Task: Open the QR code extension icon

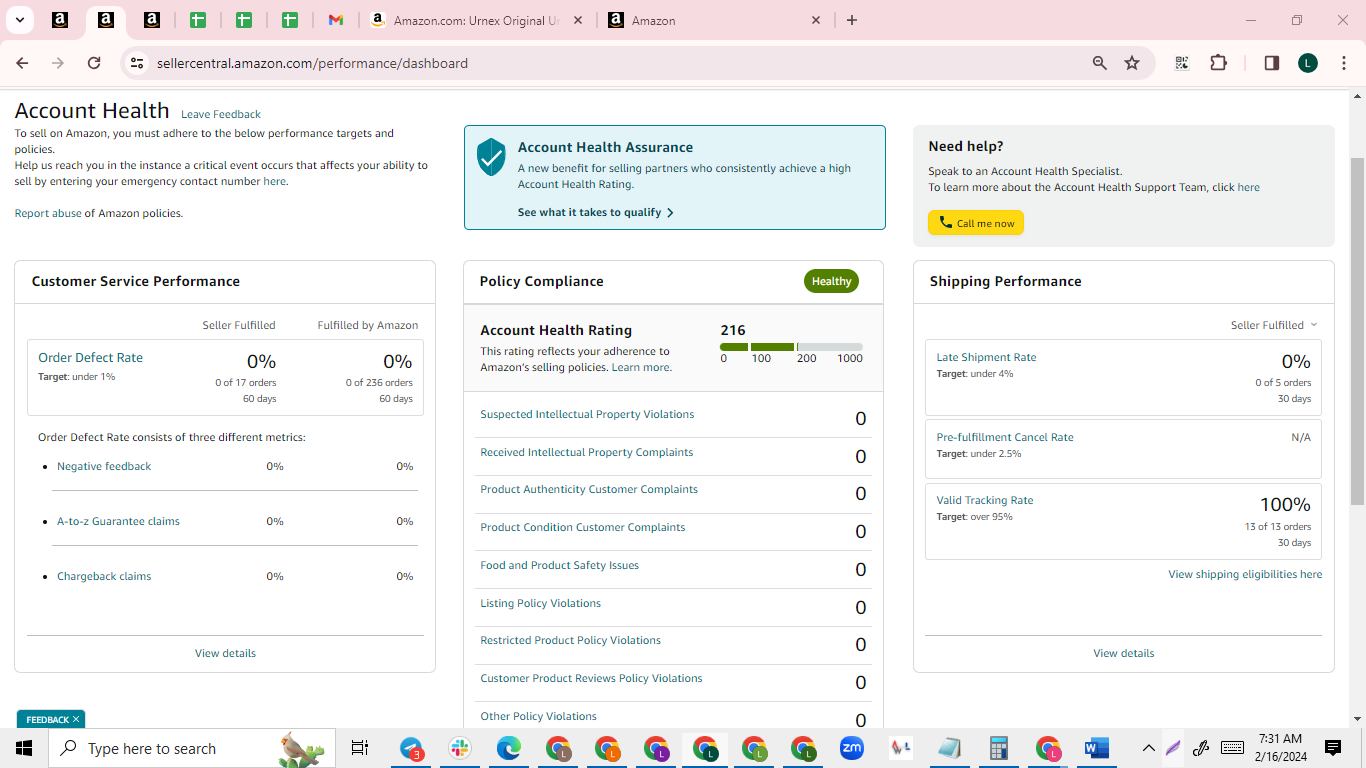Action: (x=1182, y=63)
